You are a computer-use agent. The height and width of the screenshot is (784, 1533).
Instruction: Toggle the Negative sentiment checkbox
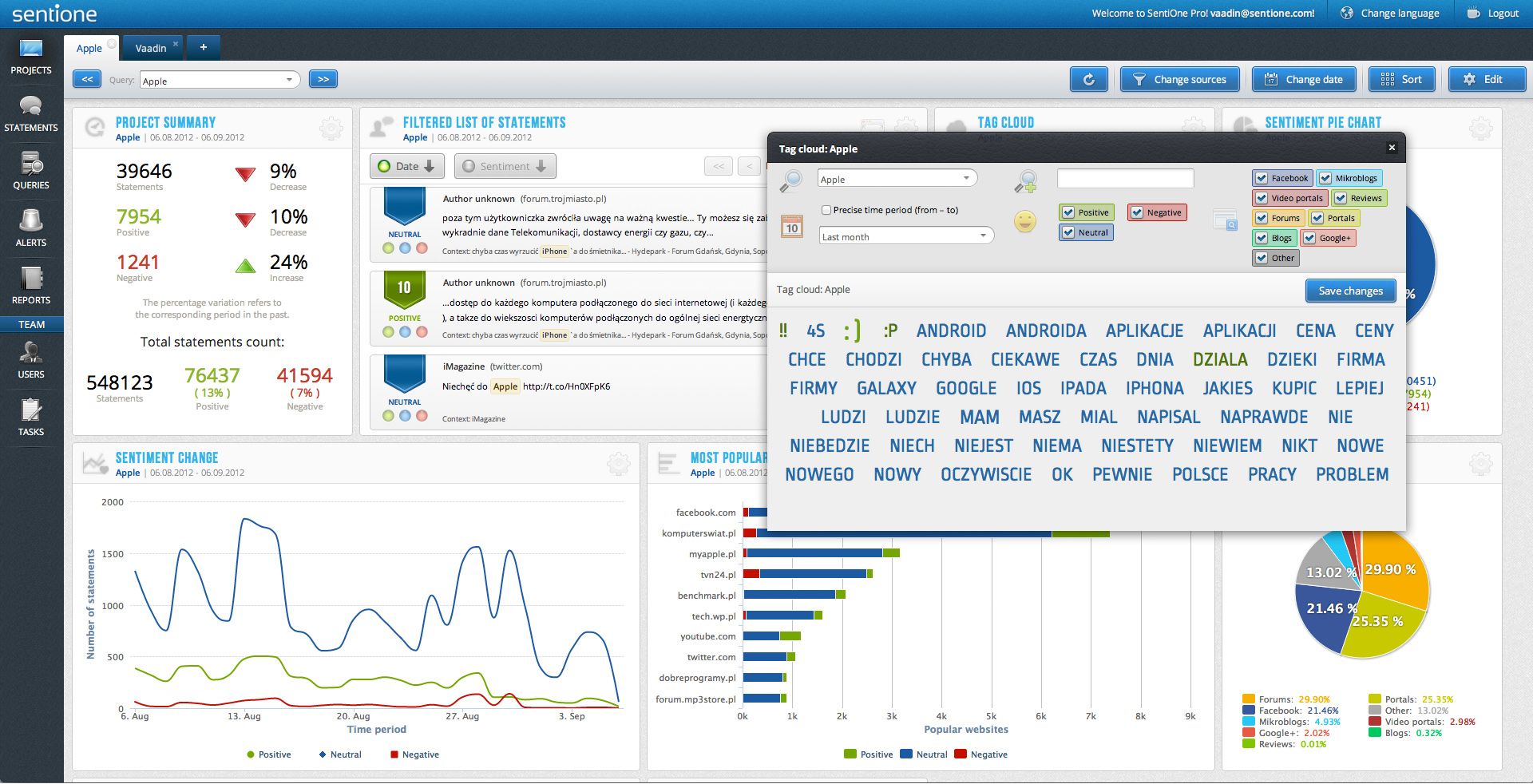1137,212
